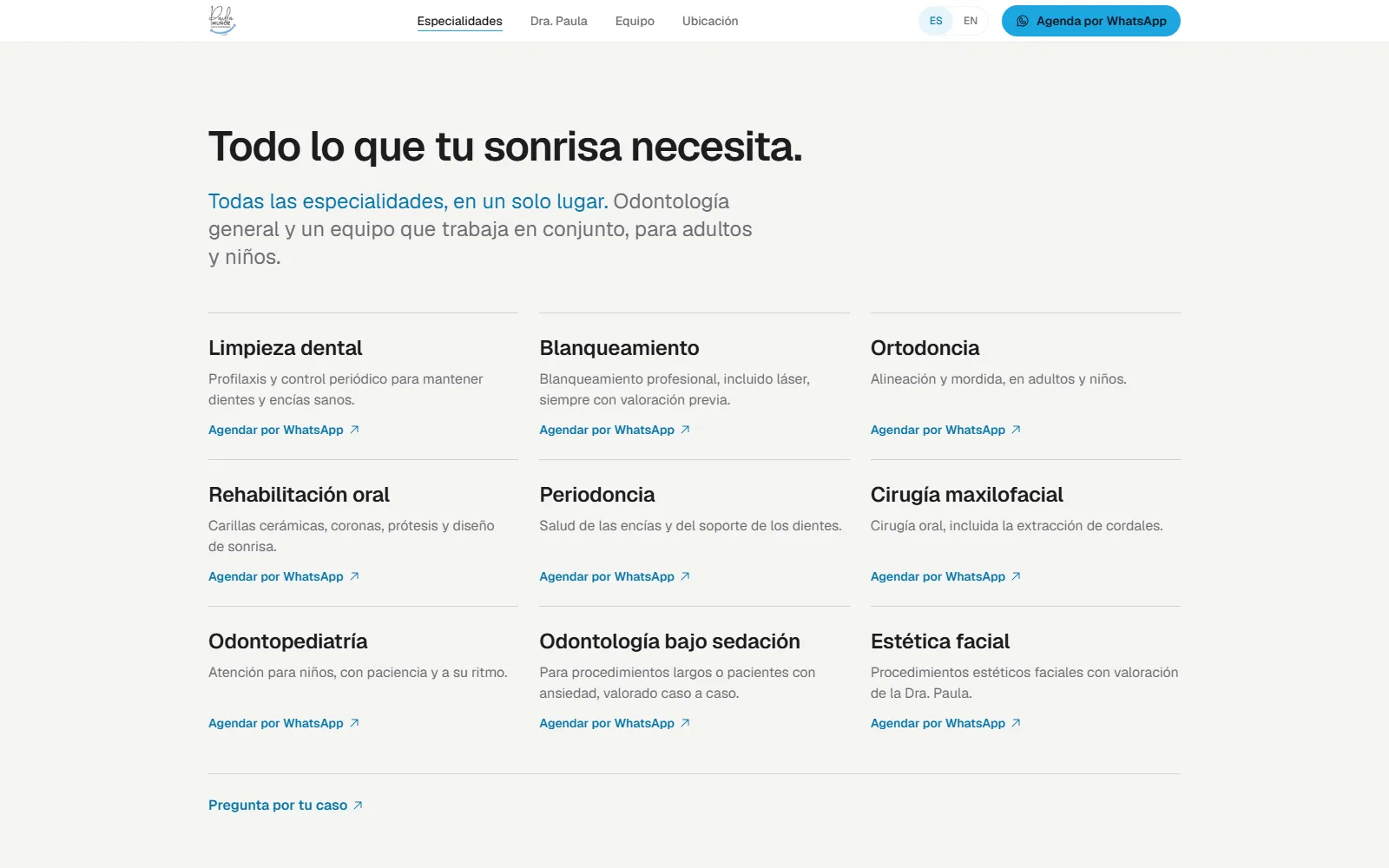
Task: Click heading "Todo lo que tu sonrisa necesita."
Action: (x=505, y=147)
